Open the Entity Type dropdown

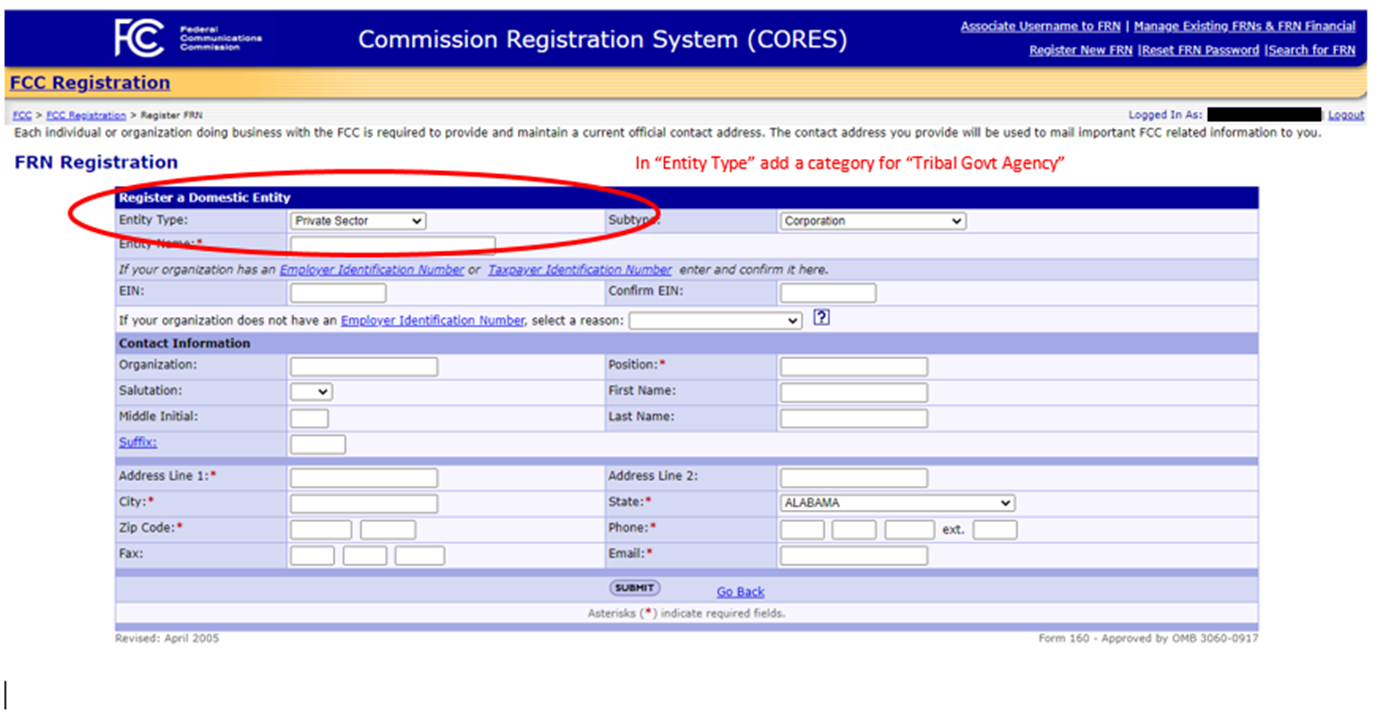click(357, 221)
